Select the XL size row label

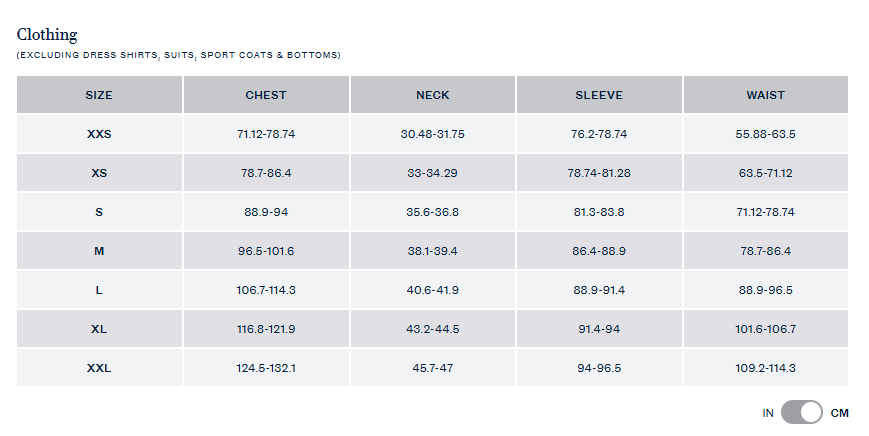coord(99,329)
